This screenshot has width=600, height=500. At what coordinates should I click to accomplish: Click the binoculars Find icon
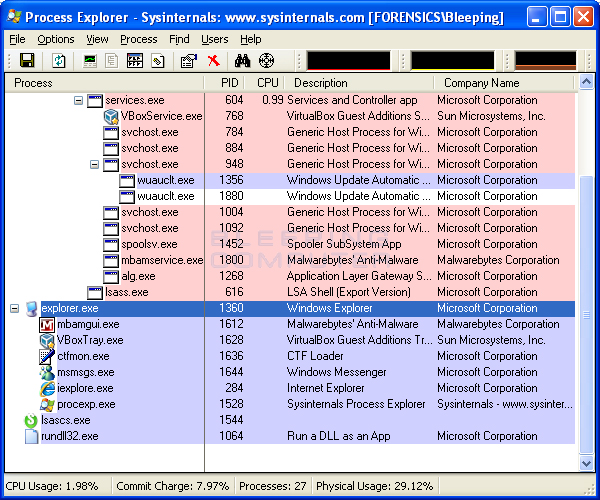pyautogui.click(x=243, y=60)
